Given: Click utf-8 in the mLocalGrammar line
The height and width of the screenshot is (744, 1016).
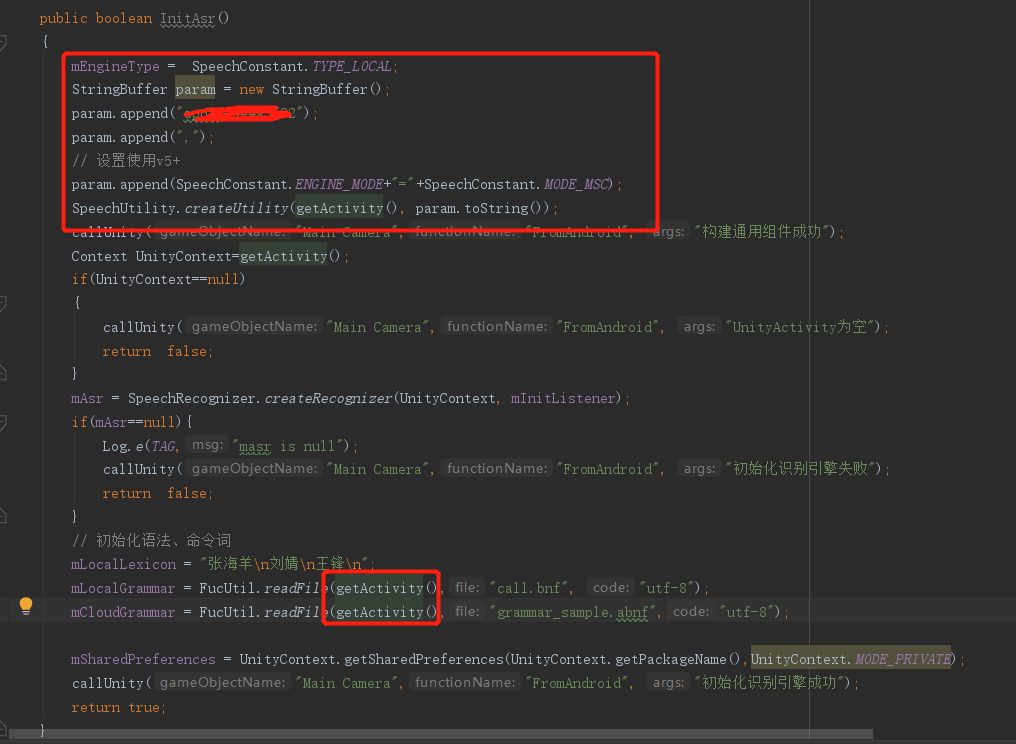Looking at the screenshot, I should tap(666, 588).
